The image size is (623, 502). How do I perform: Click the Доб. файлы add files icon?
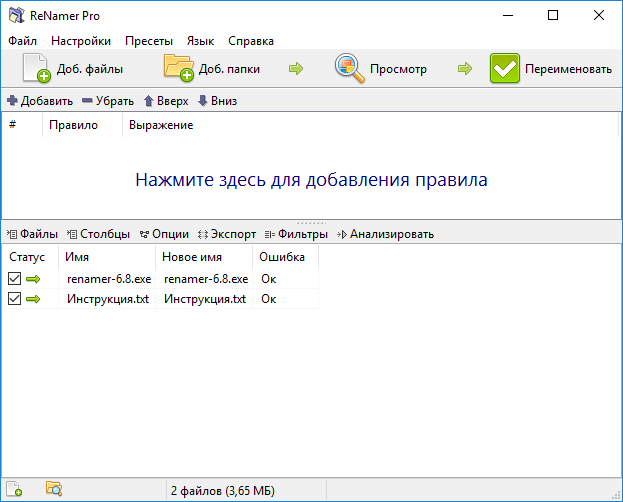point(37,69)
